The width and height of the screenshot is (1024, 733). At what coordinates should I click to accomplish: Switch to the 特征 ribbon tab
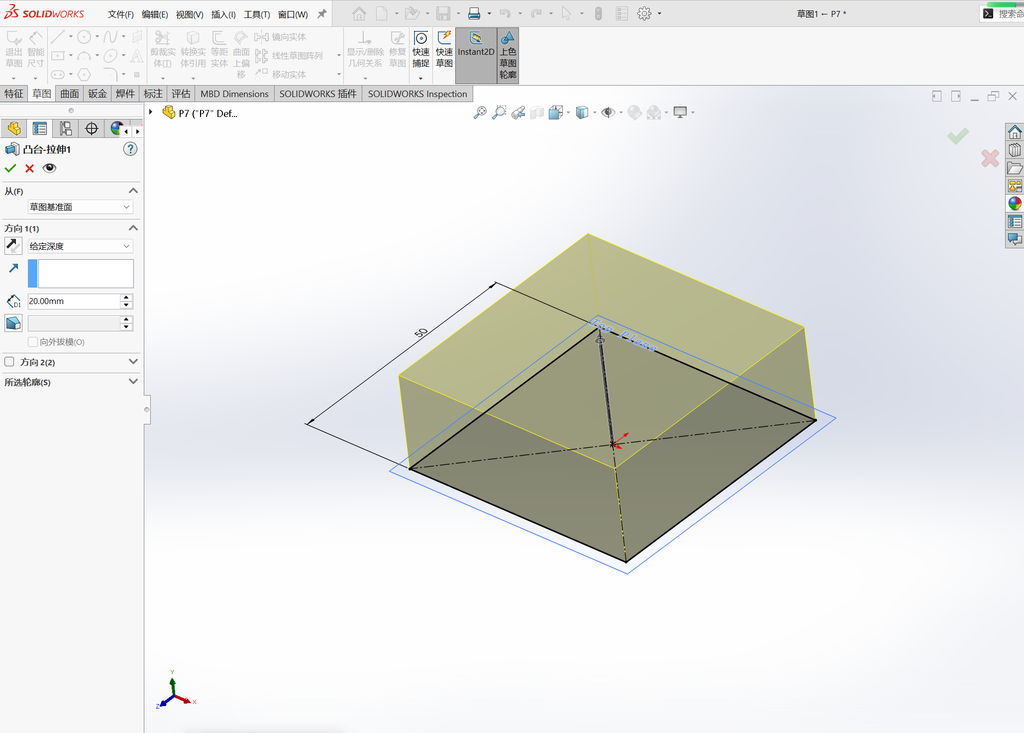tap(14, 93)
